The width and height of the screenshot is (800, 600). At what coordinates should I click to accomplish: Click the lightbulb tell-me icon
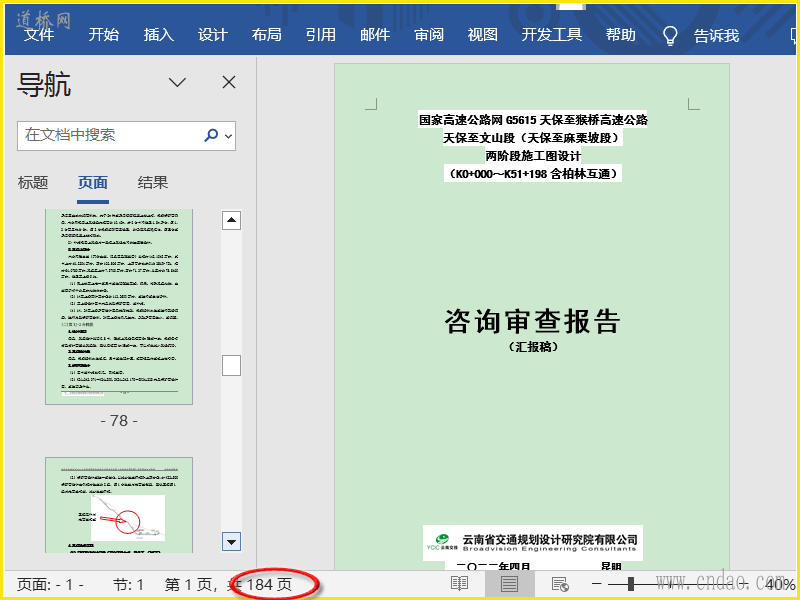pyautogui.click(x=670, y=36)
